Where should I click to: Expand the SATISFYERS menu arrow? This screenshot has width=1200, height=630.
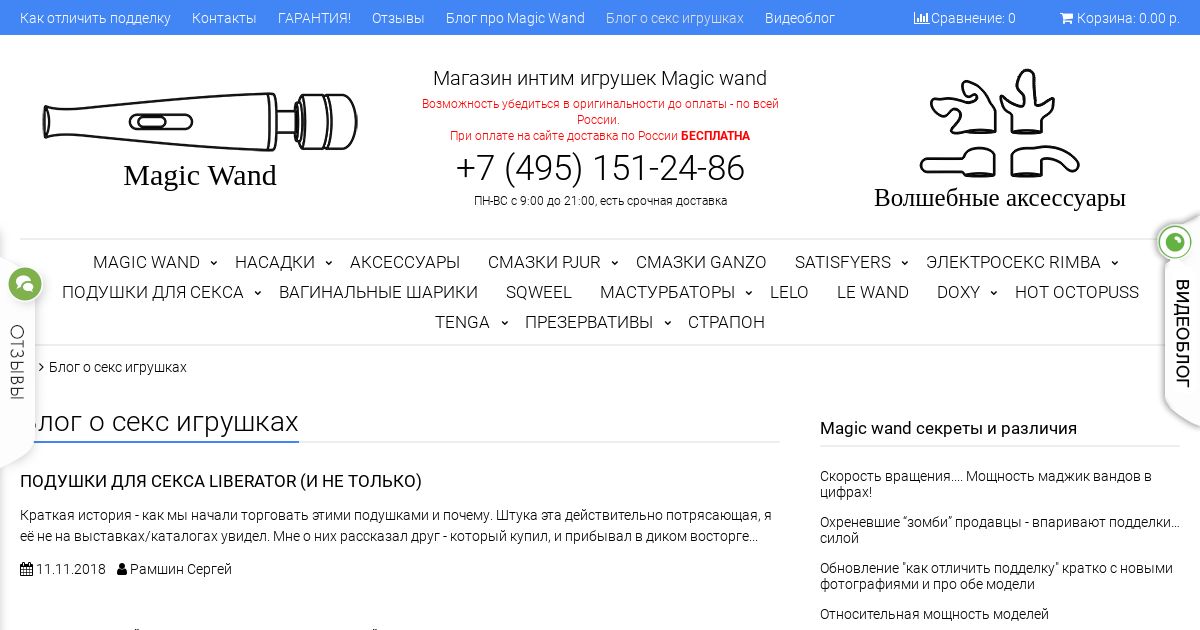[904, 263]
